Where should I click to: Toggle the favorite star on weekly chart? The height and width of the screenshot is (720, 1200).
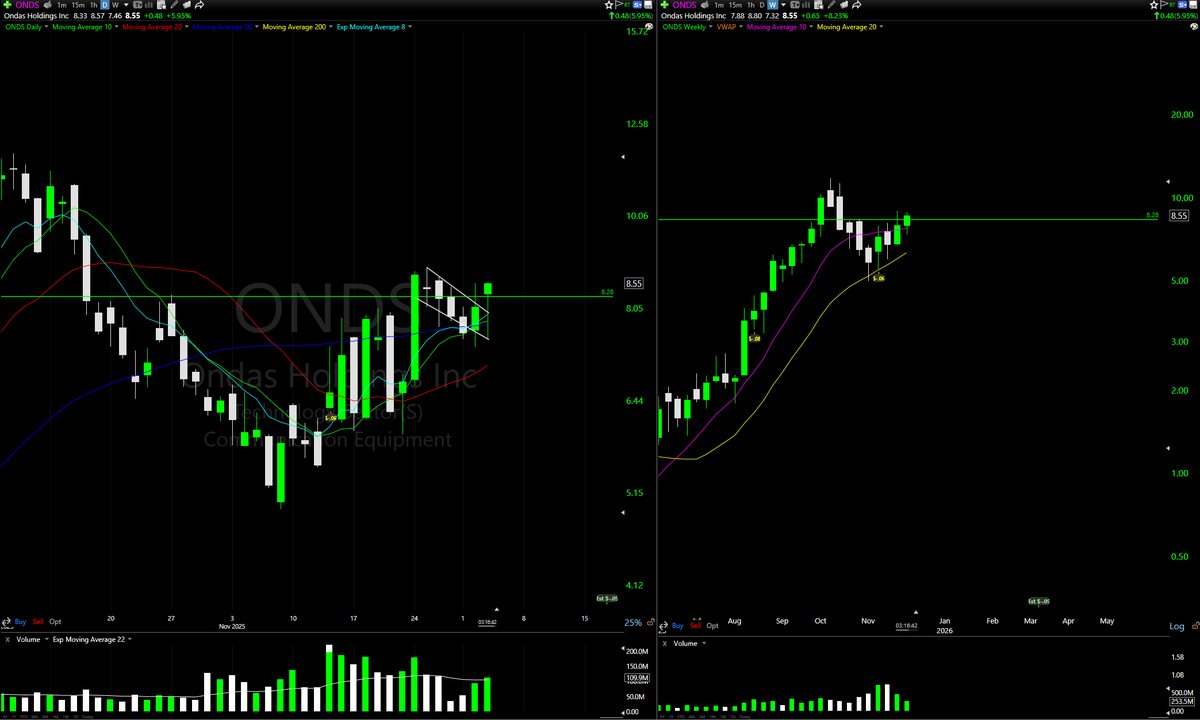click(x=1154, y=5)
